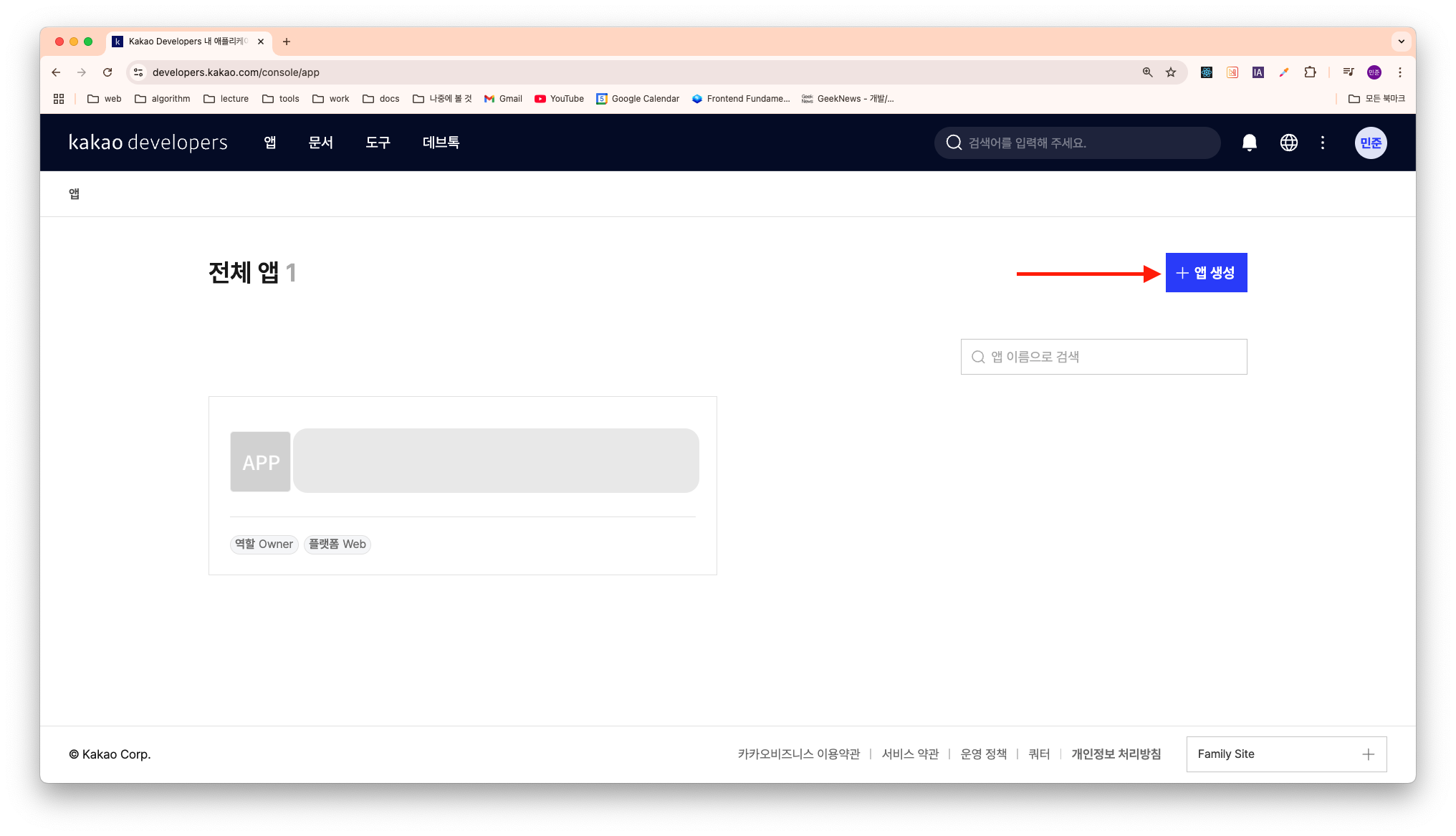Open the 문서 navigation menu
This screenshot has height=836, width=1456.
coord(320,143)
